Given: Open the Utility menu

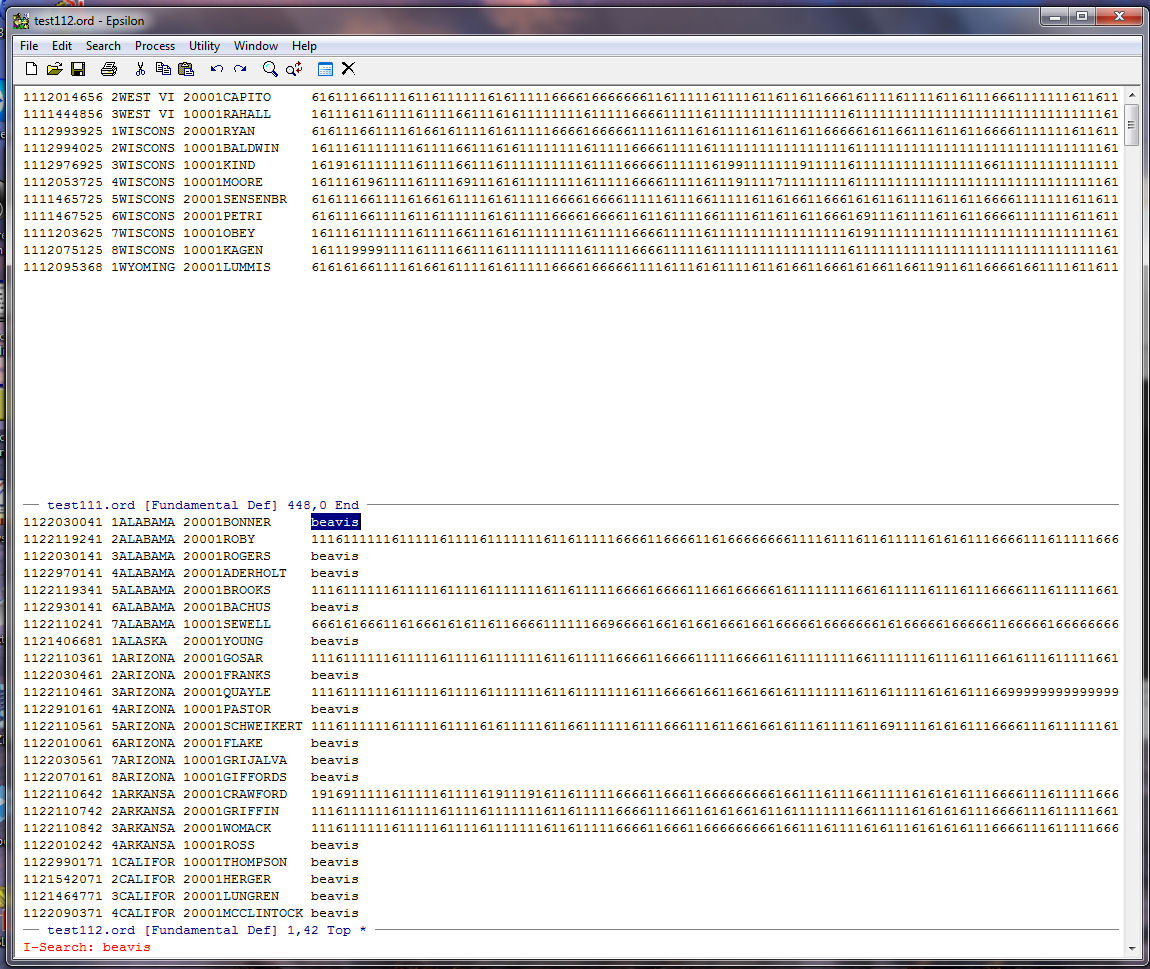Looking at the screenshot, I should pos(204,46).
